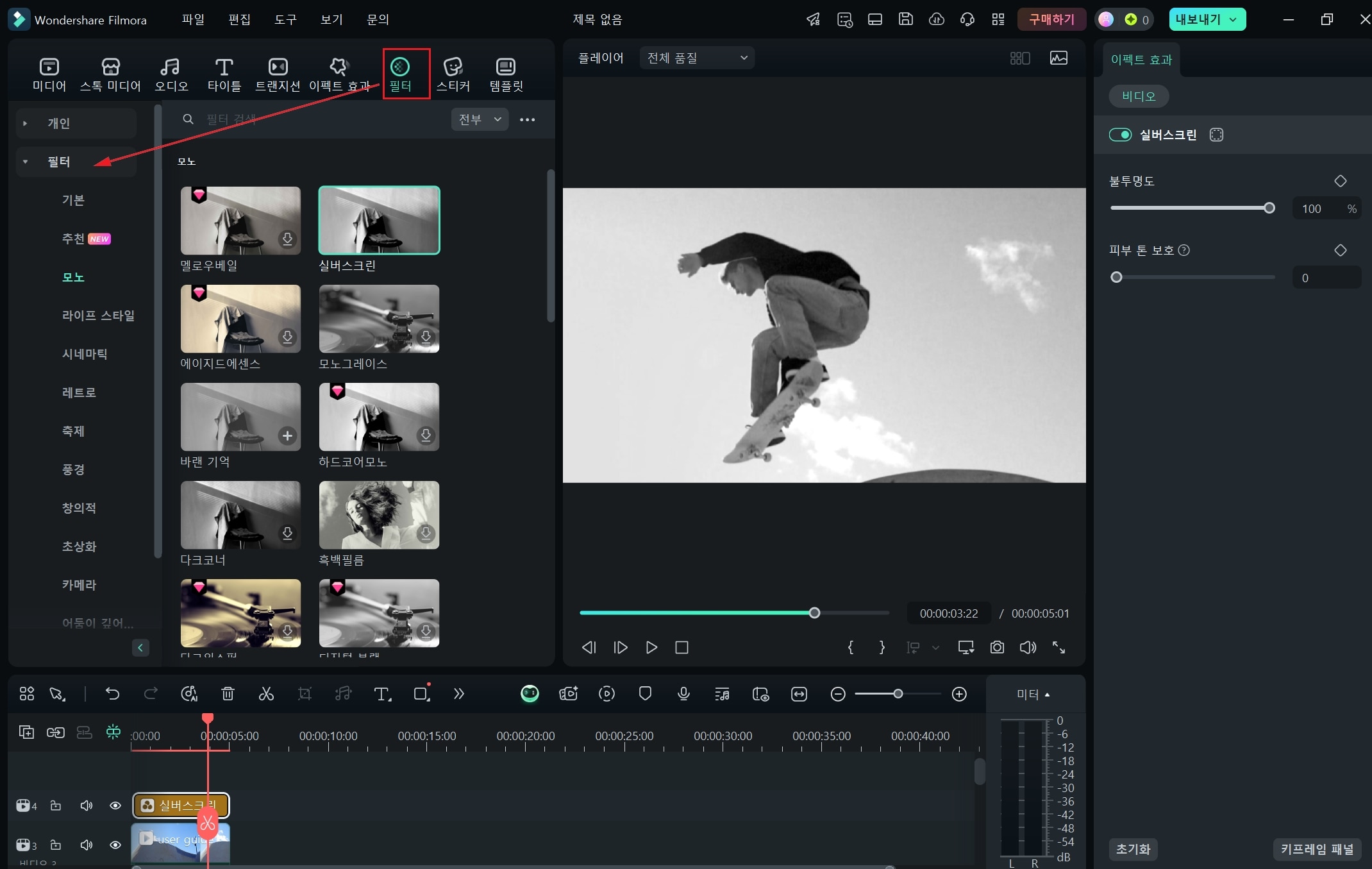
Task: Select the 시네마틱 filter category
Action: point(85,354)
